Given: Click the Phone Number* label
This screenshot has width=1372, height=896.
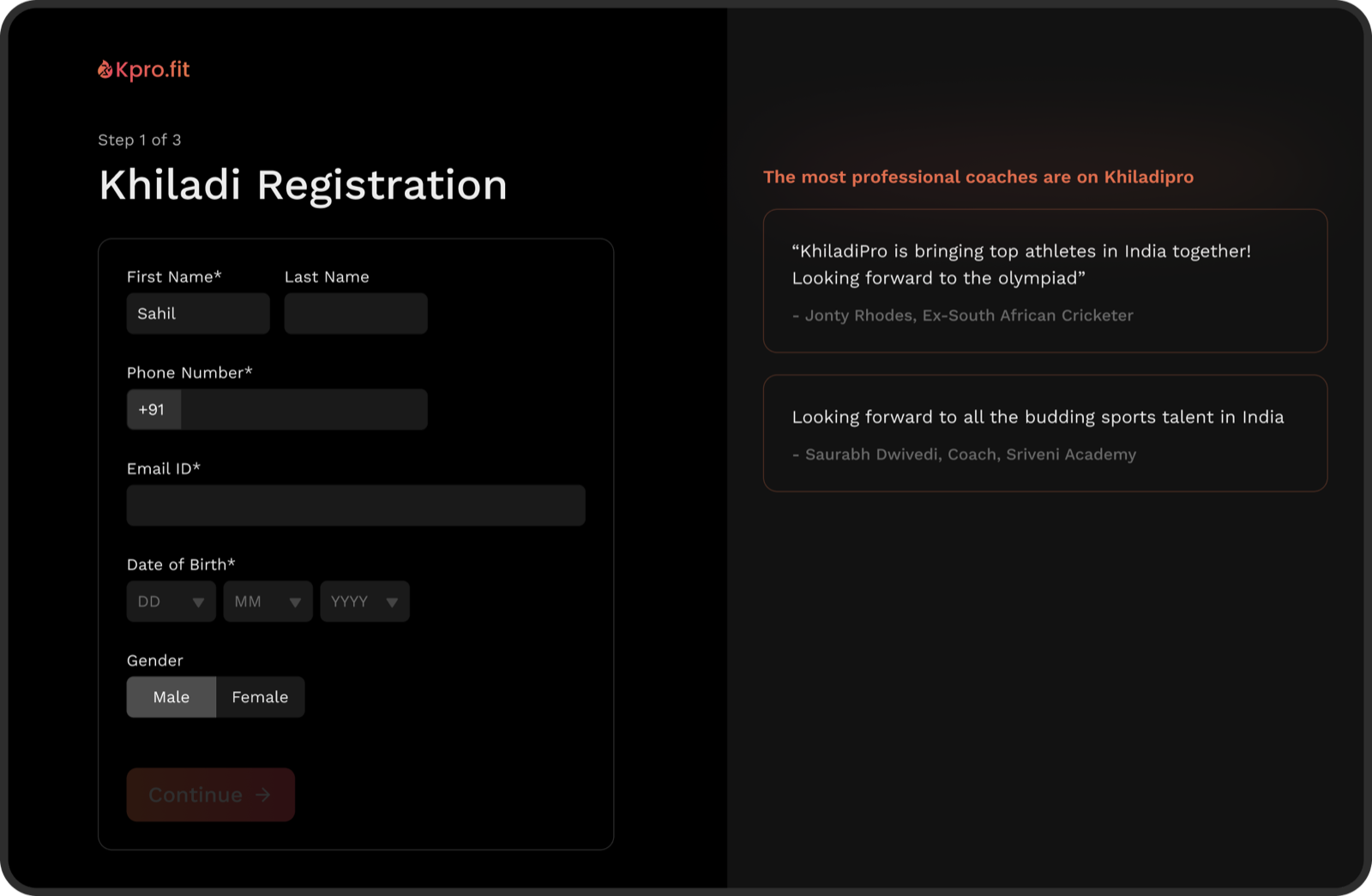Looking at the screenshot, I should 190,373.
